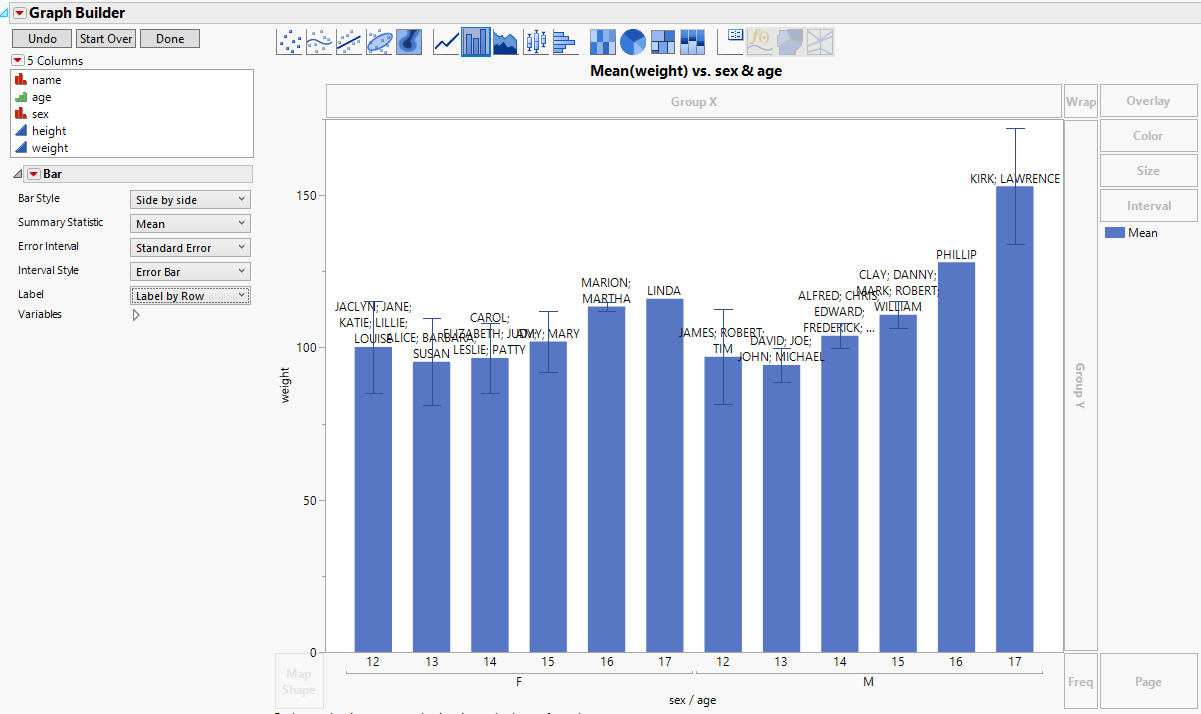The image size is (1201, 714).
Task: Select the Points chart element icon
Action: (x=289, y=42)
